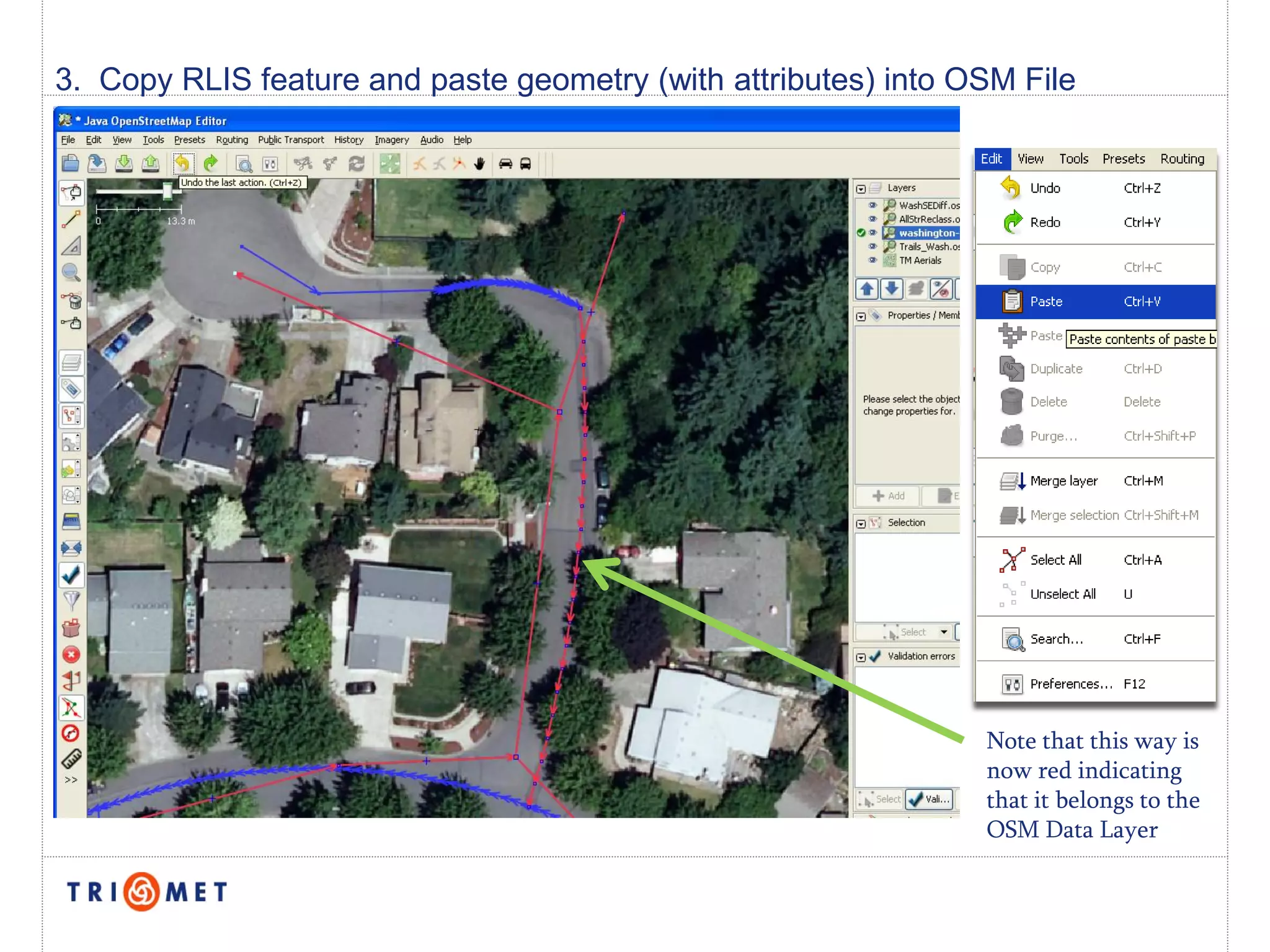Viewport: 1270px width, 952px height.
Task: Toggle visibility of AllStrReclass layer
Action: (x=873, y=219)
